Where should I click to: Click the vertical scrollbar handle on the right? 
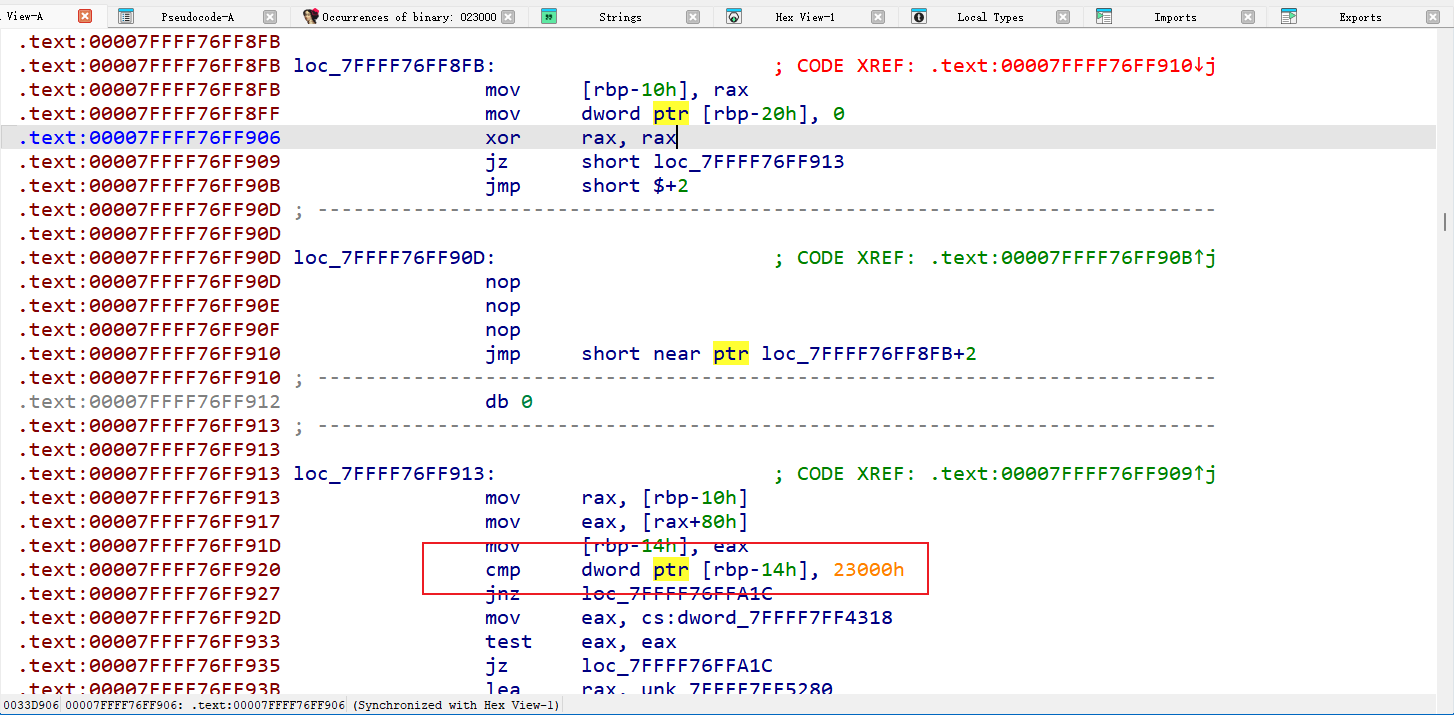(x=1444, y=221)
